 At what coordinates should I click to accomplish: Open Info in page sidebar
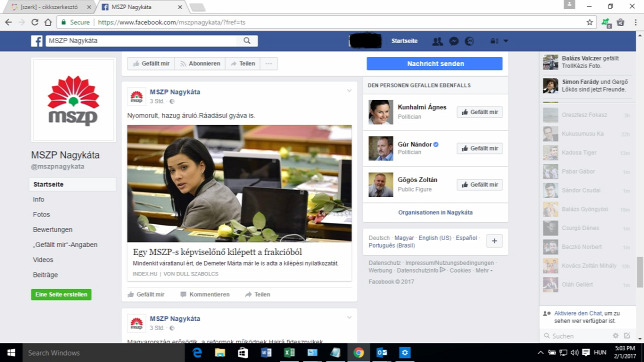point(39,200)
